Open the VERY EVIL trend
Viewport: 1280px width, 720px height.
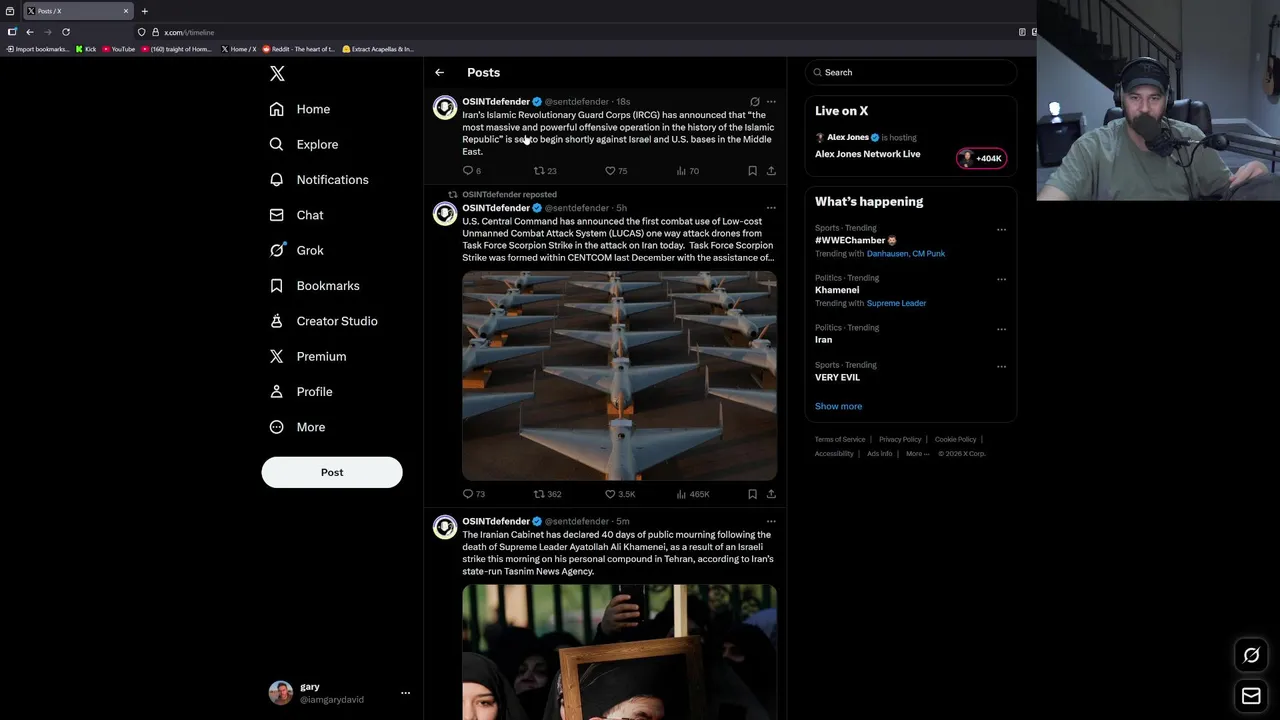tap(837, 378)
